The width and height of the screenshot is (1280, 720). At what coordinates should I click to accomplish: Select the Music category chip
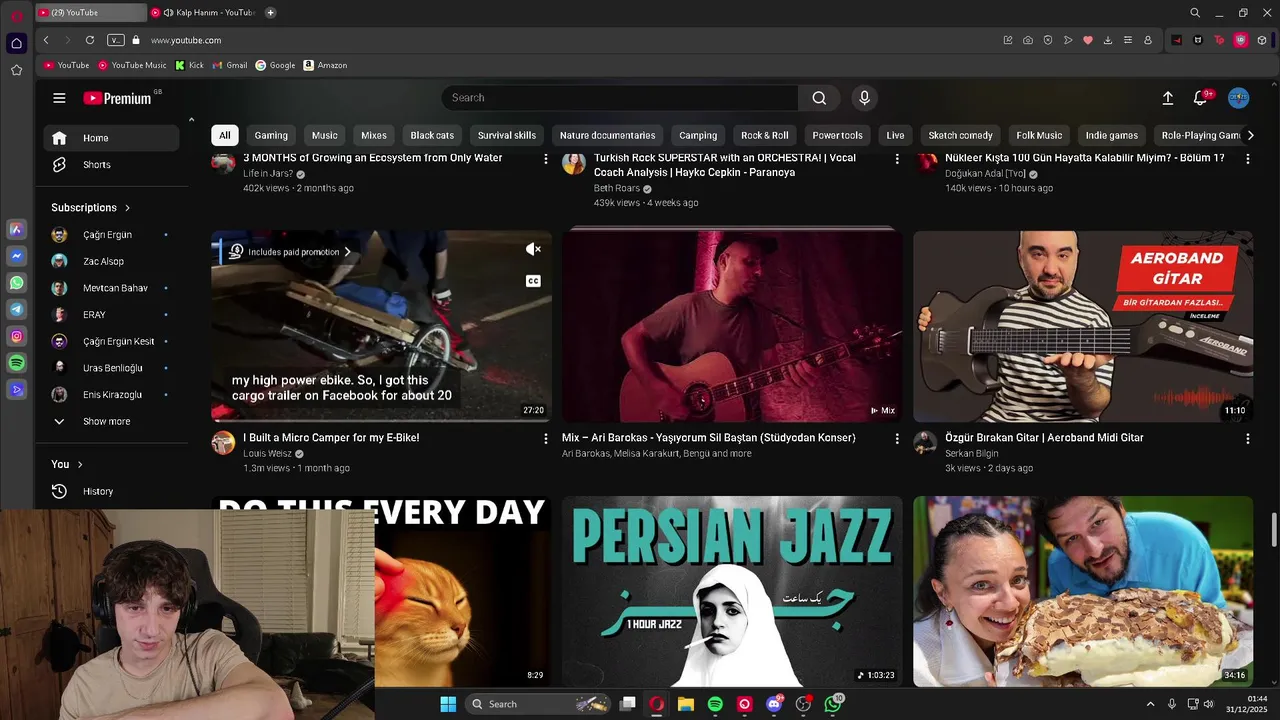coord(325,135)
